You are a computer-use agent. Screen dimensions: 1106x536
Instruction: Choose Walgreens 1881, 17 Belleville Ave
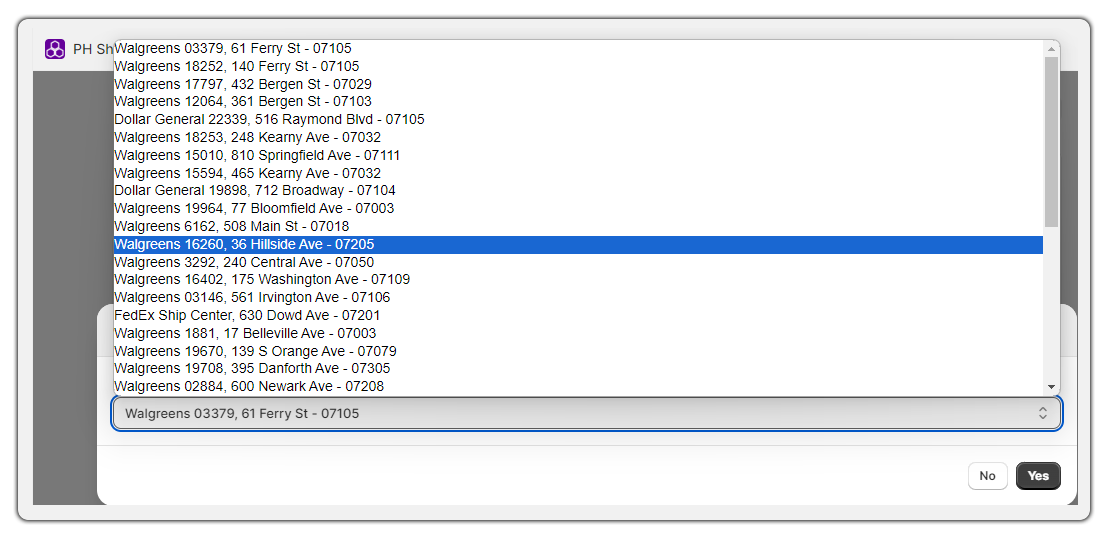[578, 333]
